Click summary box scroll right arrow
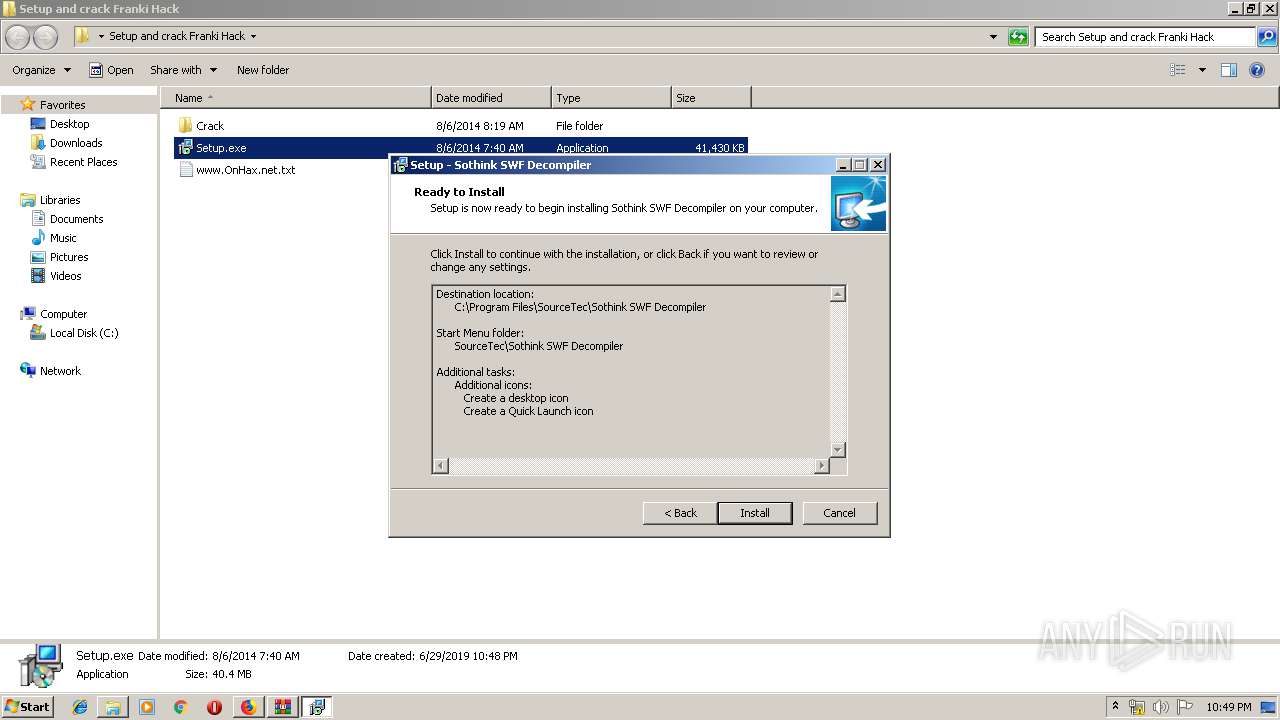Image resolution: width=1280 pixels, height=720 pixels. (x=822, y=466)
